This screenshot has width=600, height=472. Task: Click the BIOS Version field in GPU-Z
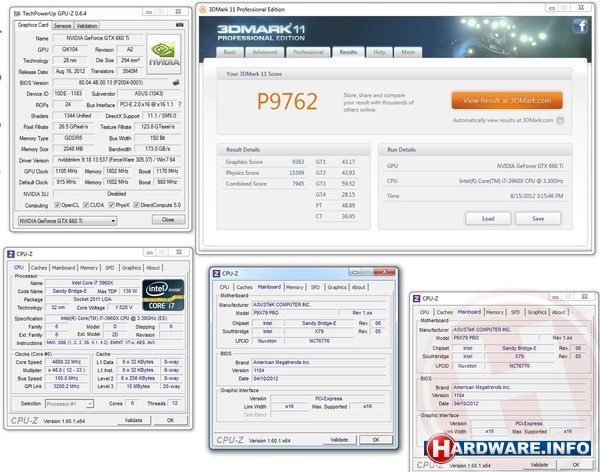pyautogui.click(x=111, y=83)
